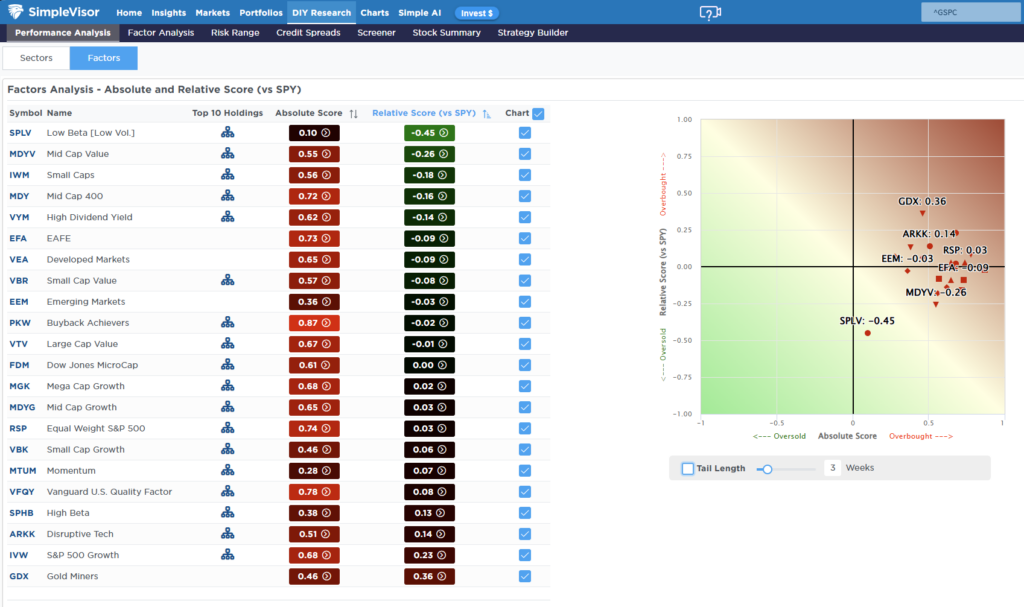The image size is (1024, 607).
Task: Toggle chart checkbox for GDX row
Action: pyautogui.click(x=525, y=576)
